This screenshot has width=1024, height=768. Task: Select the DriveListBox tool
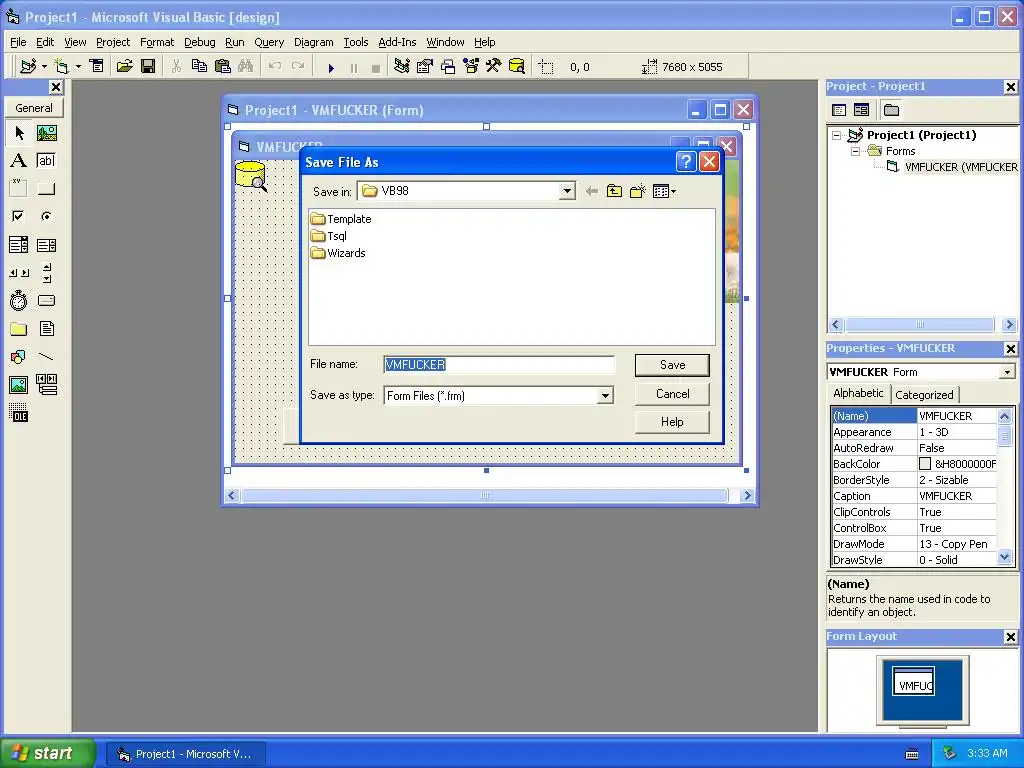[x=46, y=300]
